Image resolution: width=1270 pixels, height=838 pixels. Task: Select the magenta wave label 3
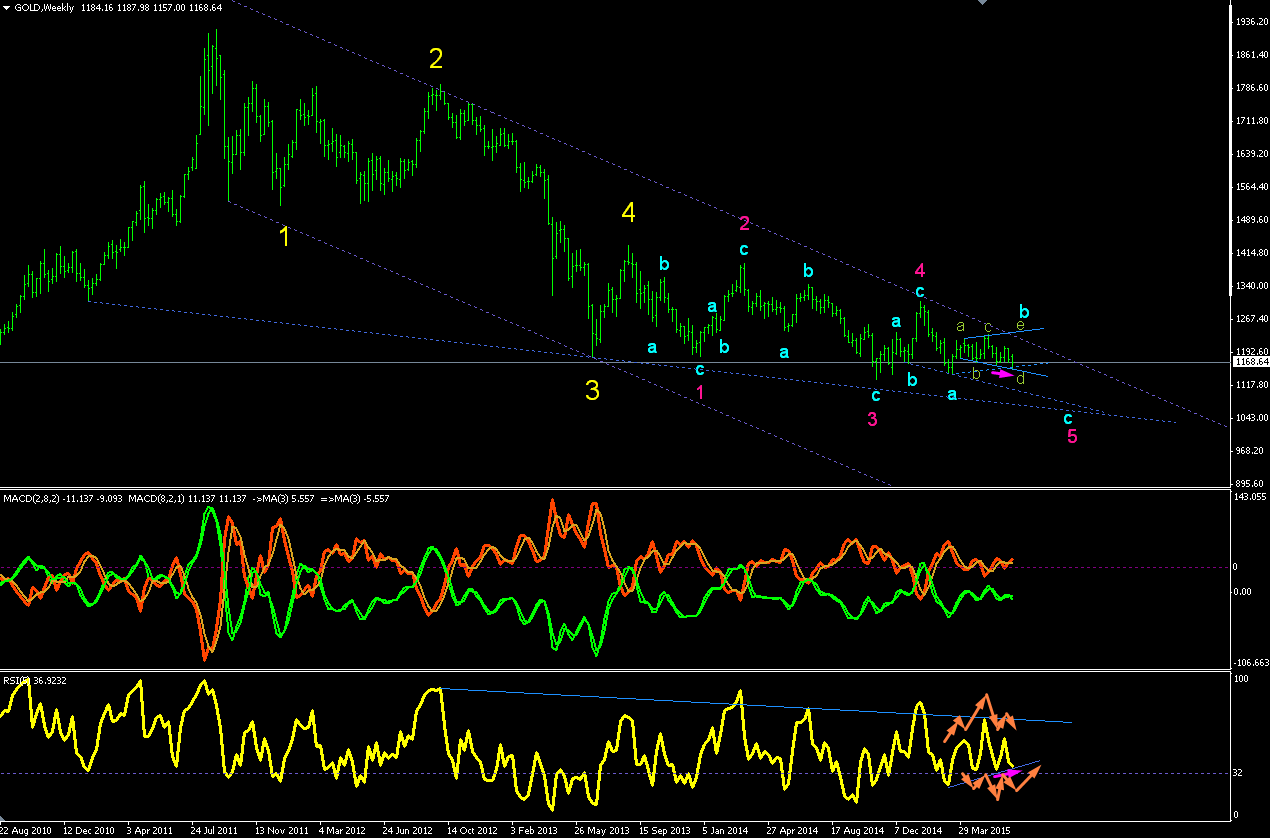872,419
